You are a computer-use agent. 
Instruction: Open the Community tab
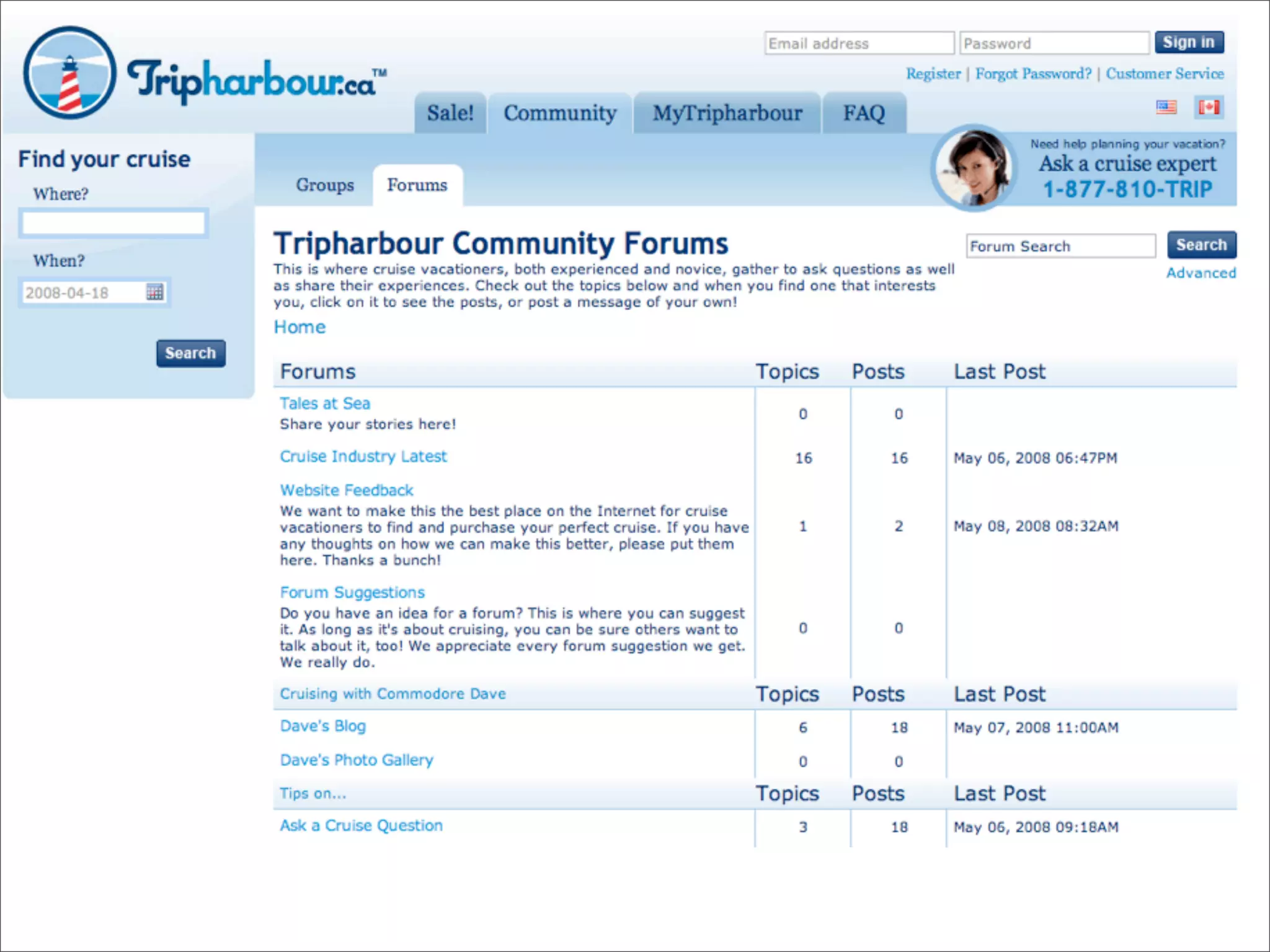coord(560,113)
